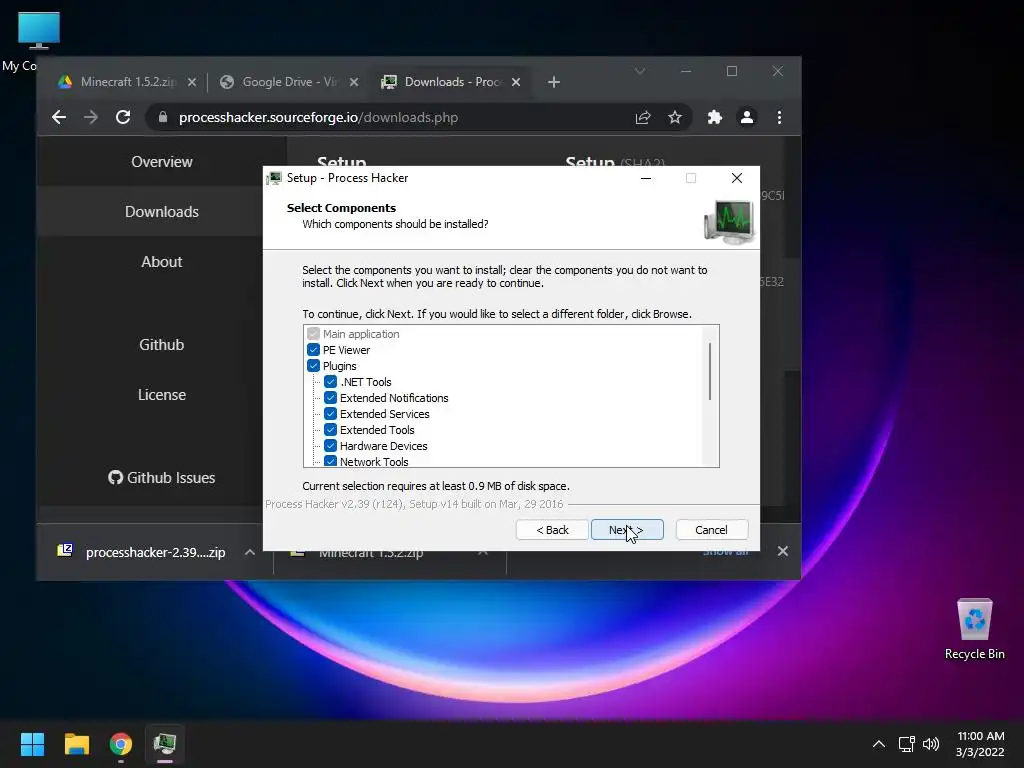Open Overview page in site sidebar
This screenshot has width=1024, height=768.
(x=162, y=162)
